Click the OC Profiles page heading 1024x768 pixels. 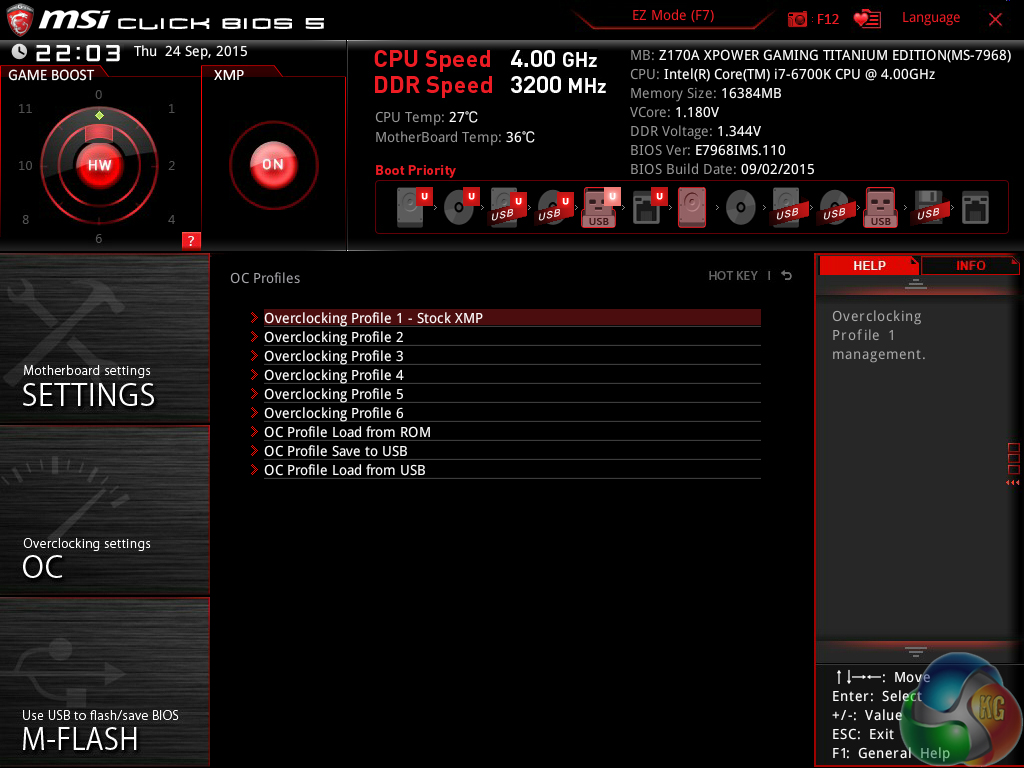(265, 278)
